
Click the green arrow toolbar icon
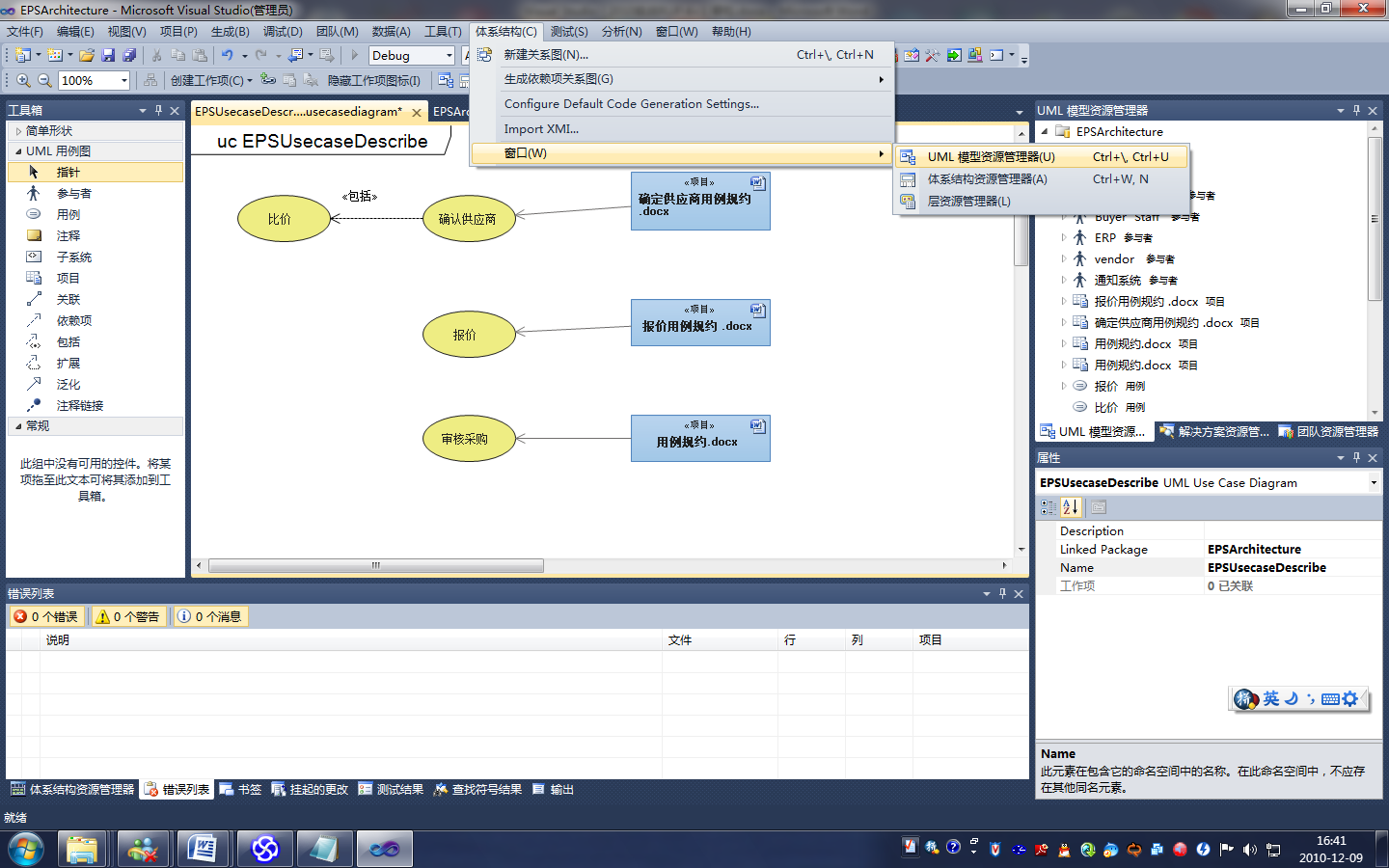[x=954, y=55]
